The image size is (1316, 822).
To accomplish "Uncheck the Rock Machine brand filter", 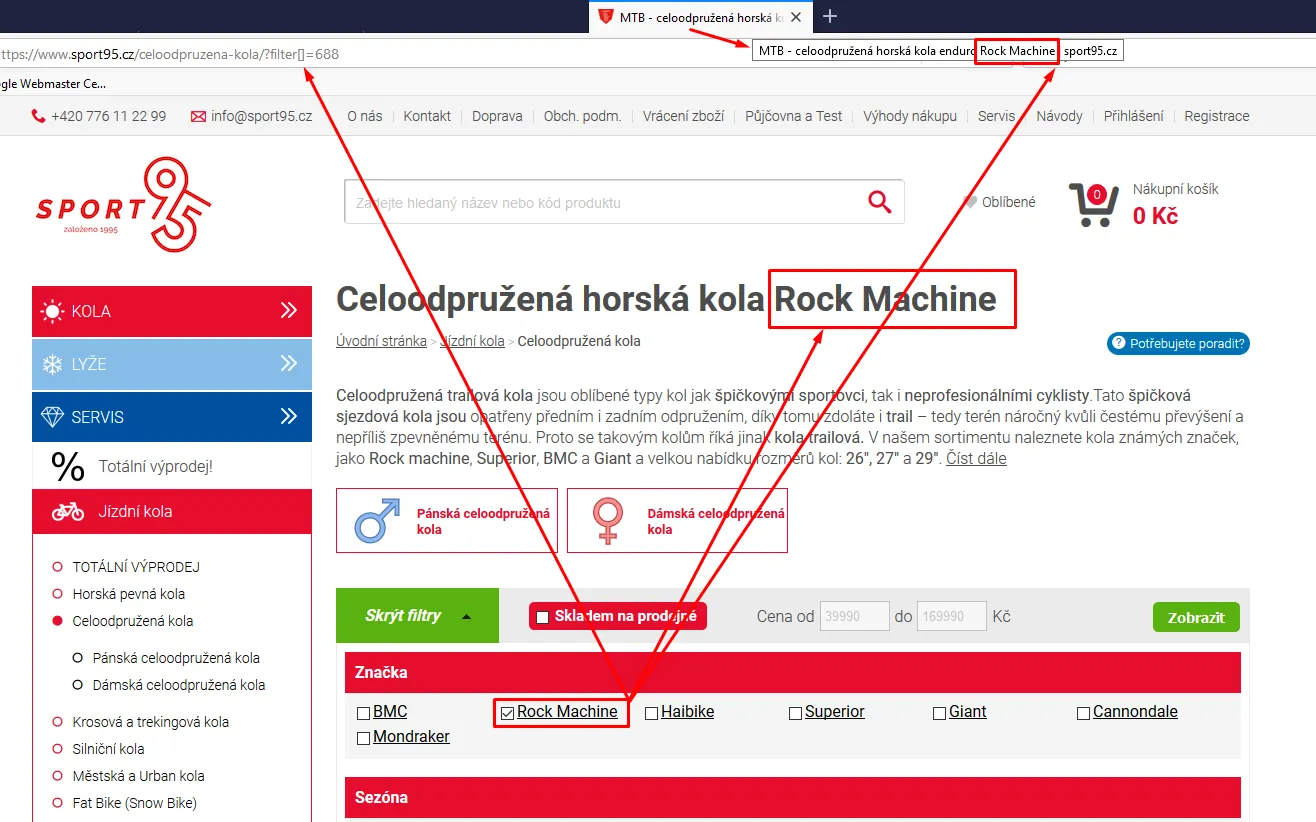I will [508, 712].
